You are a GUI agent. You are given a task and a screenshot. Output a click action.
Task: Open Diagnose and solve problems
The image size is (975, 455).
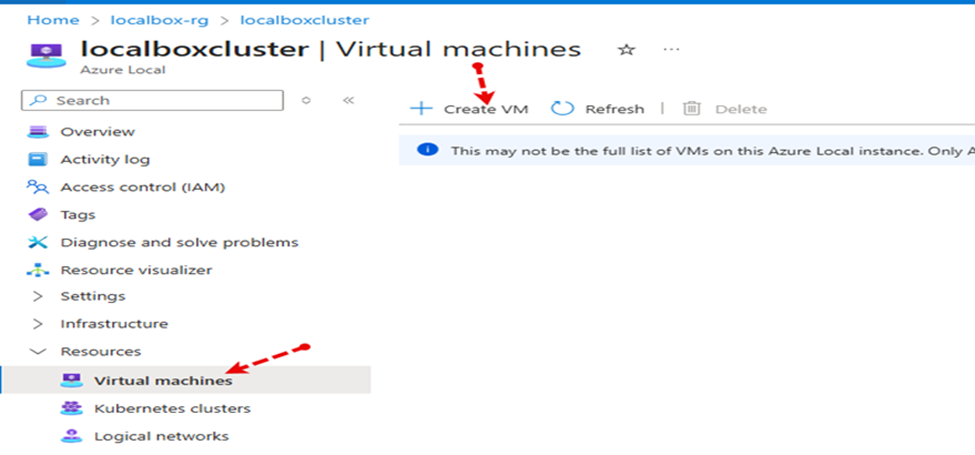coord(179,242)
